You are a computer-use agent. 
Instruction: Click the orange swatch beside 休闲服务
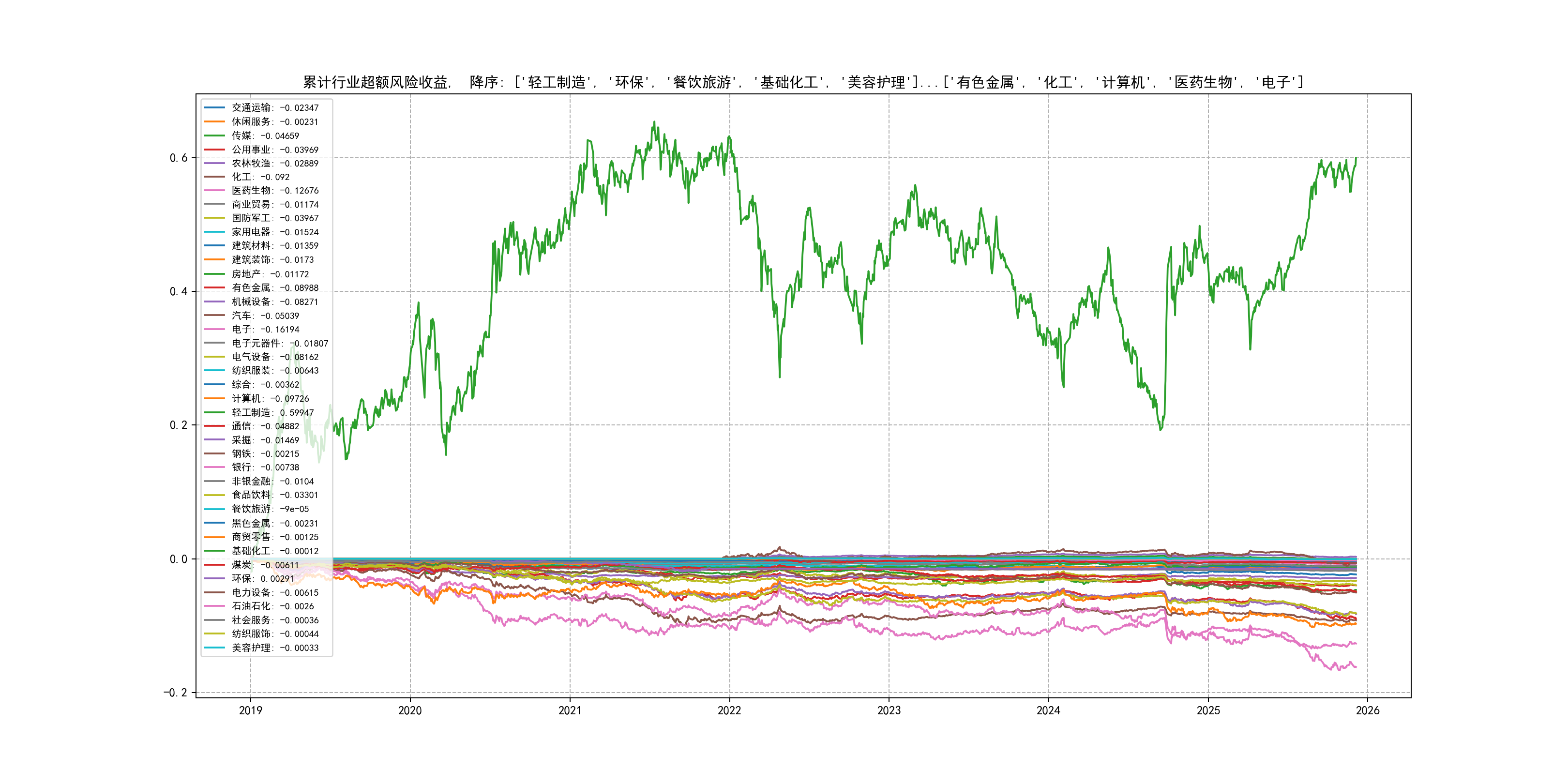(214, 122)
